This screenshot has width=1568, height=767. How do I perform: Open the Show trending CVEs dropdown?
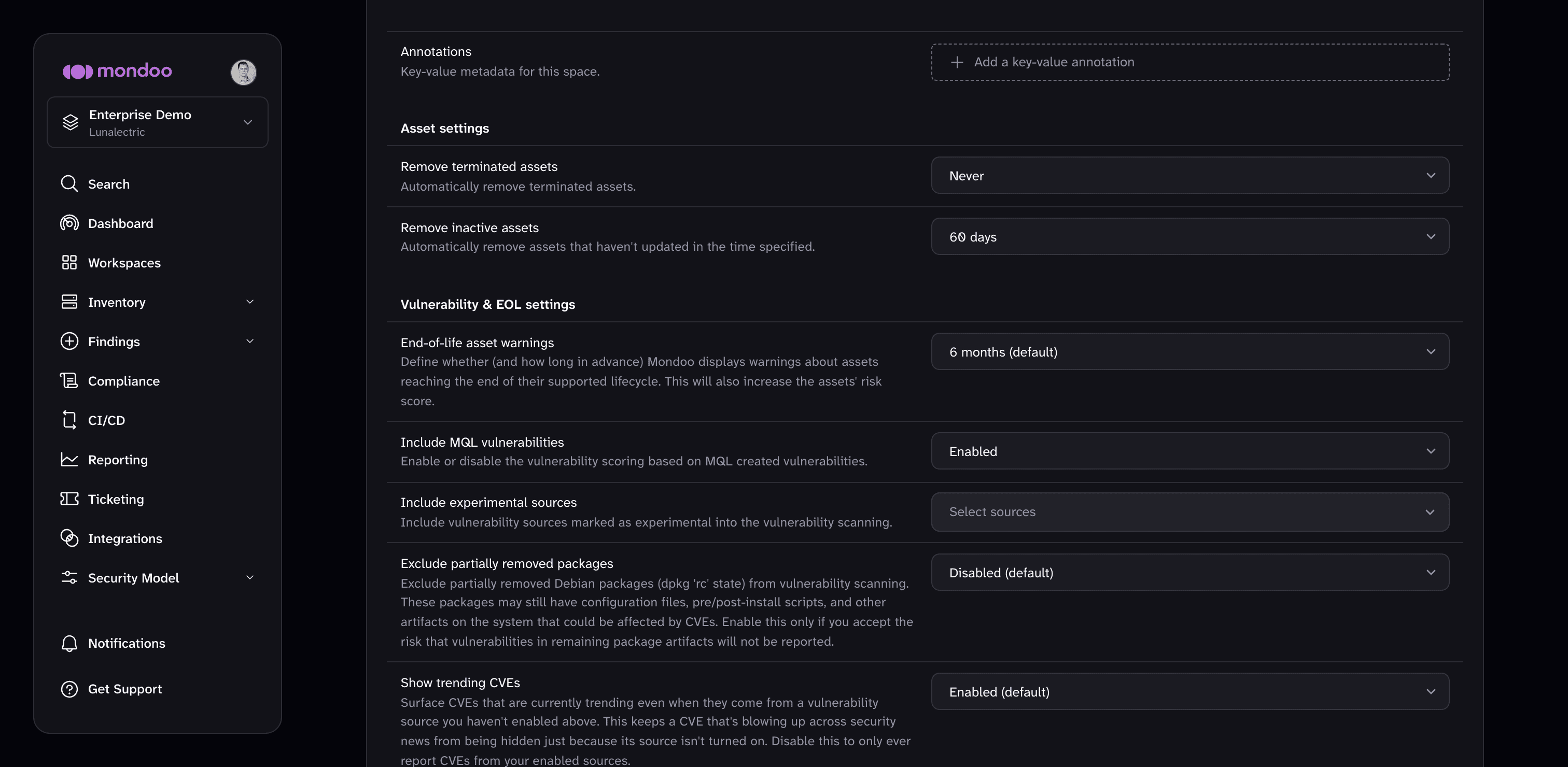pyautogui.click(x=1190, y=691)
